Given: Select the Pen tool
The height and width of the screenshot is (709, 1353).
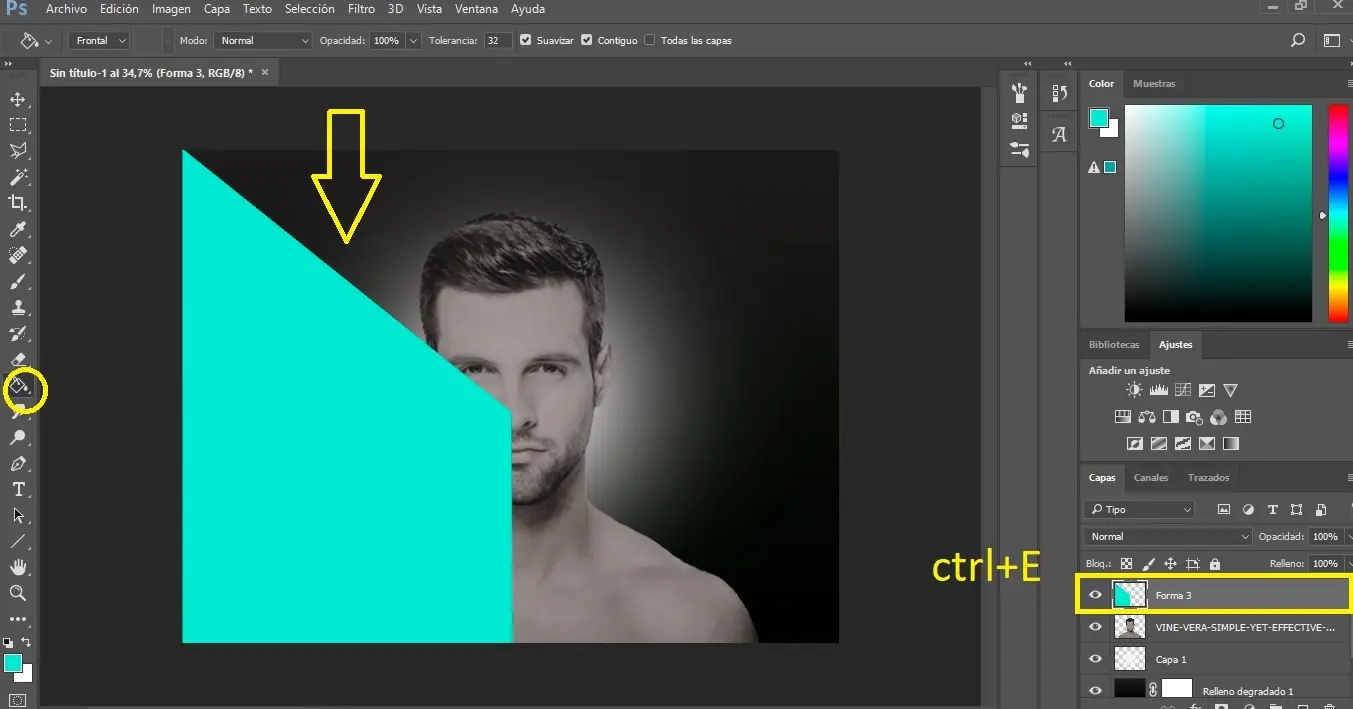Looking at the screenshot, I should pos(18,464).
